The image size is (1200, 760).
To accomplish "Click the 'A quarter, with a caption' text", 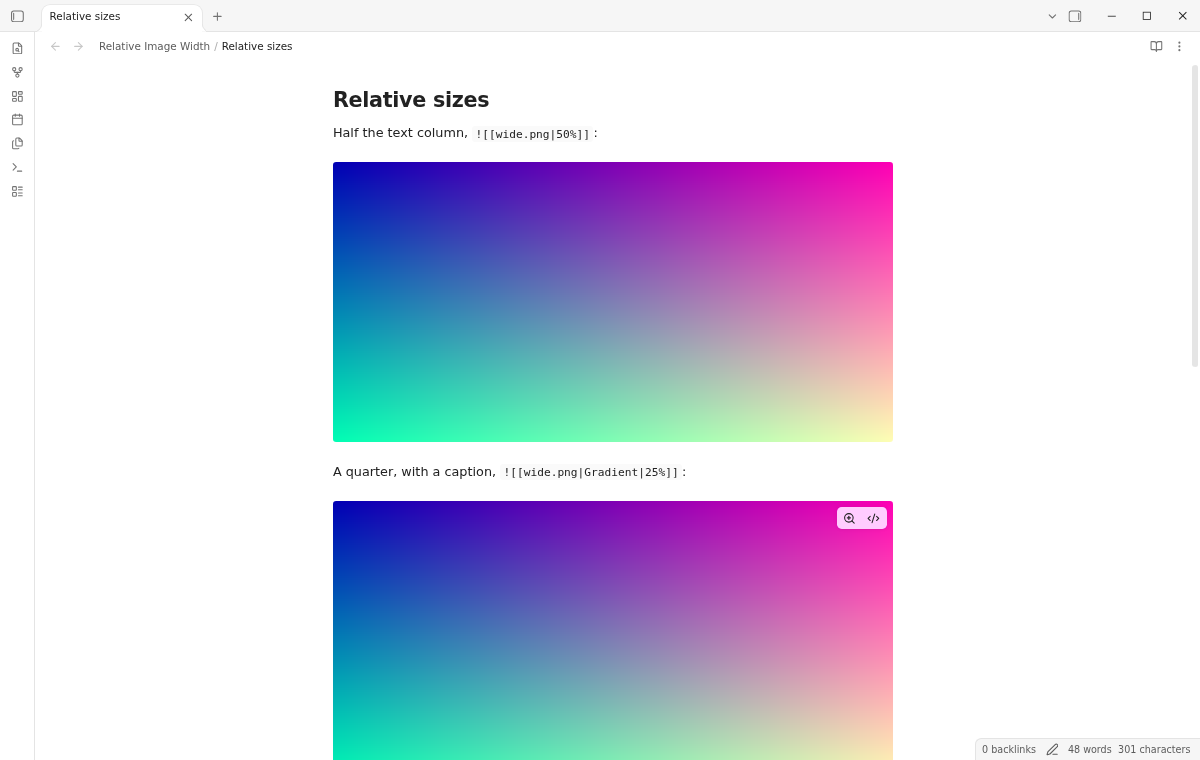I will 414,472.
